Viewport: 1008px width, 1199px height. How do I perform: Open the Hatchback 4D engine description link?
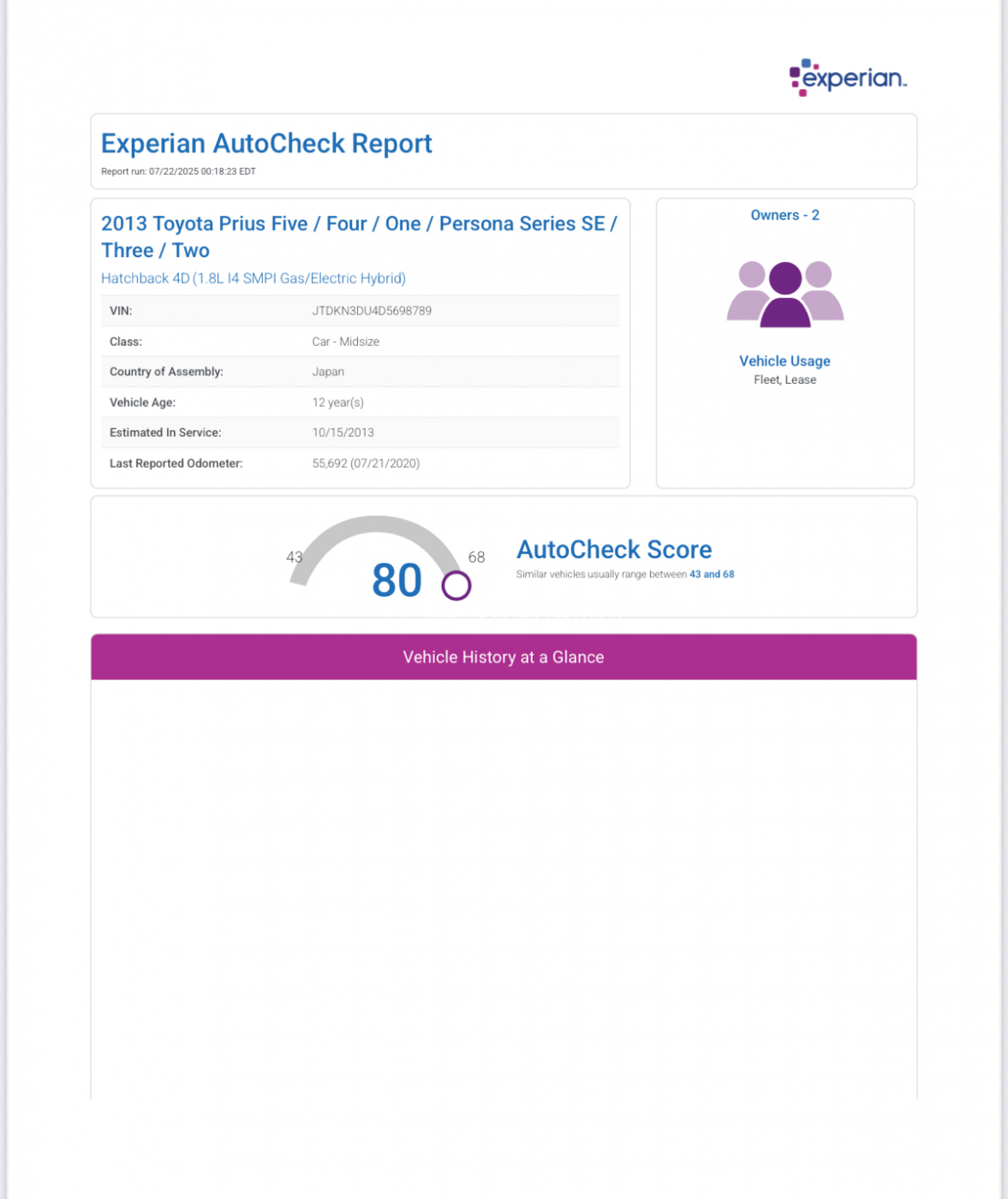(x=253, y=278)
